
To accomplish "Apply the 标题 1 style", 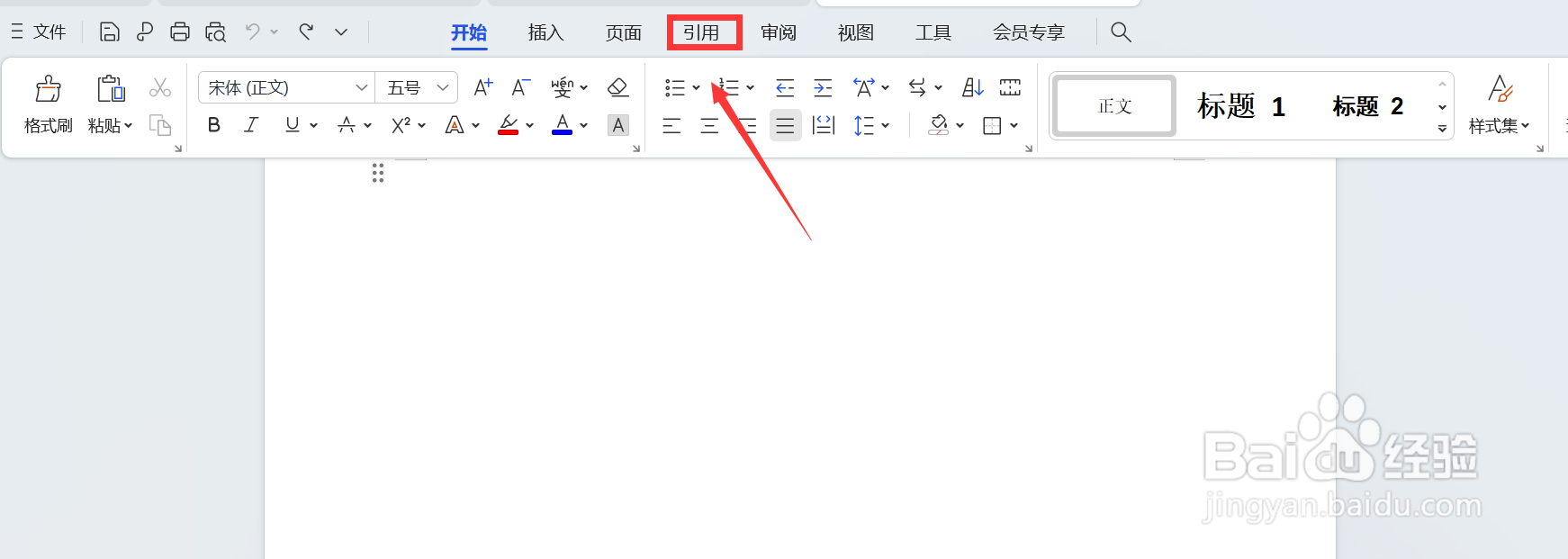I will point(1241,106).
